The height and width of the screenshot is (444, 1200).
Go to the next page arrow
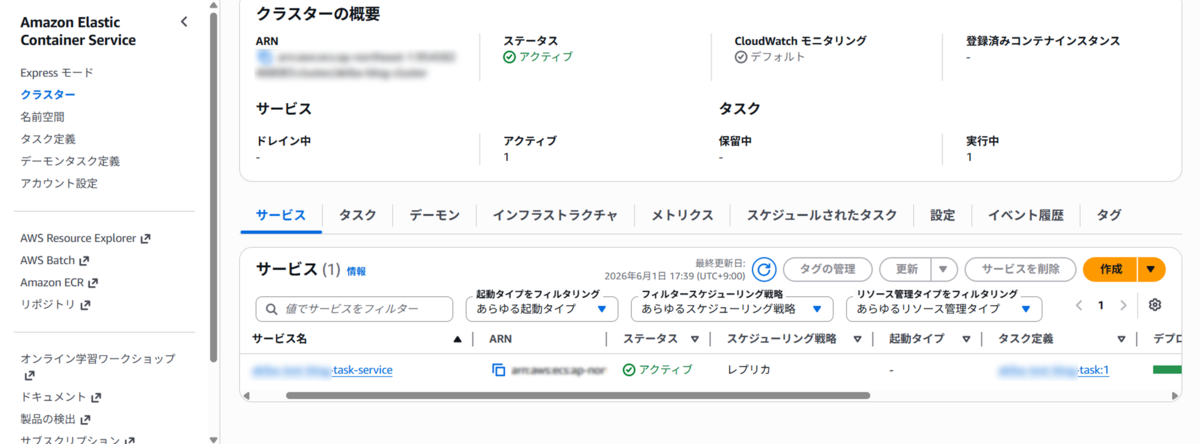pyautogui.click(x=1123, y=305)
